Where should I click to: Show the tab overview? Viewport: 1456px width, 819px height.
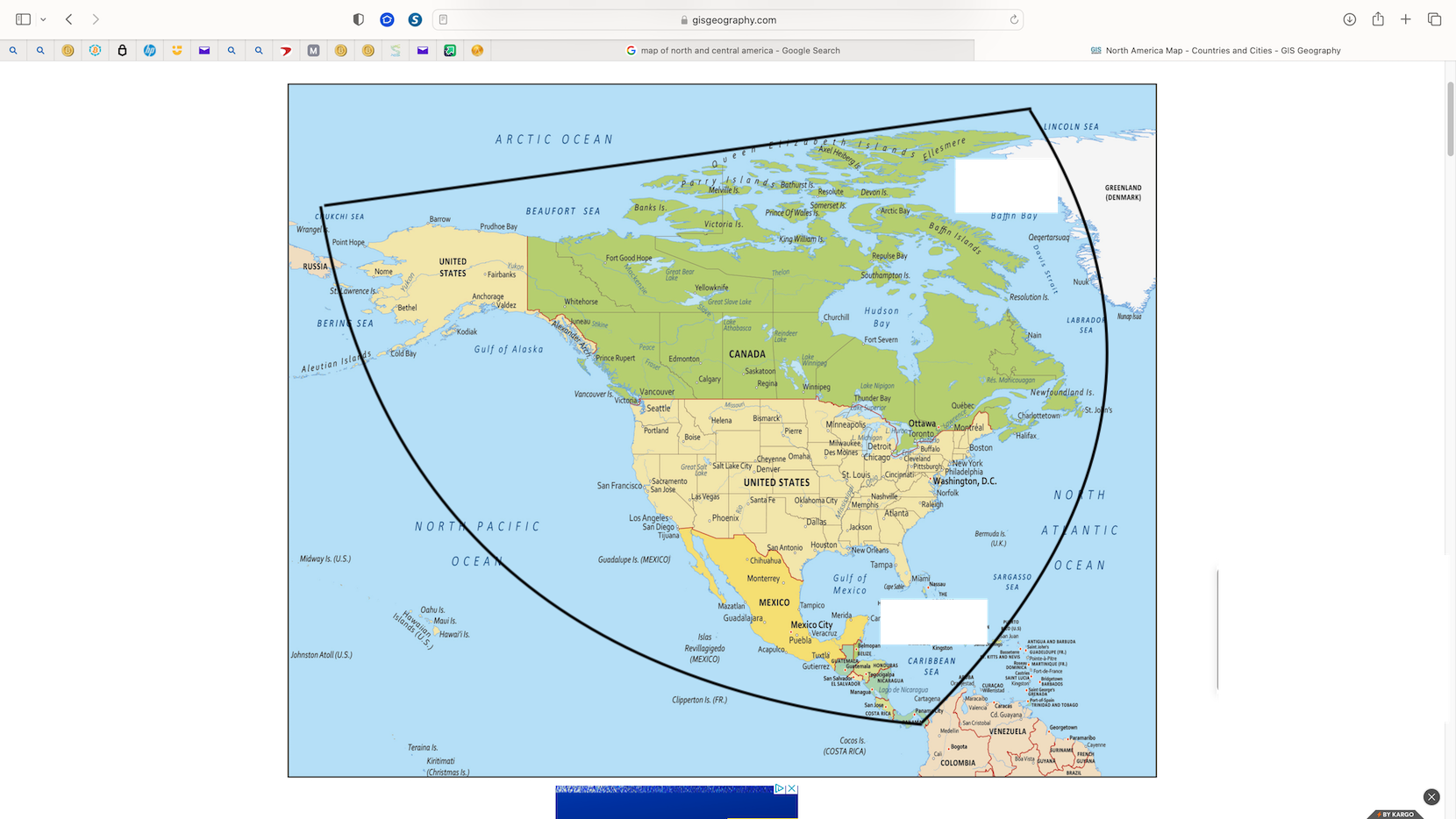(1434, 19)
